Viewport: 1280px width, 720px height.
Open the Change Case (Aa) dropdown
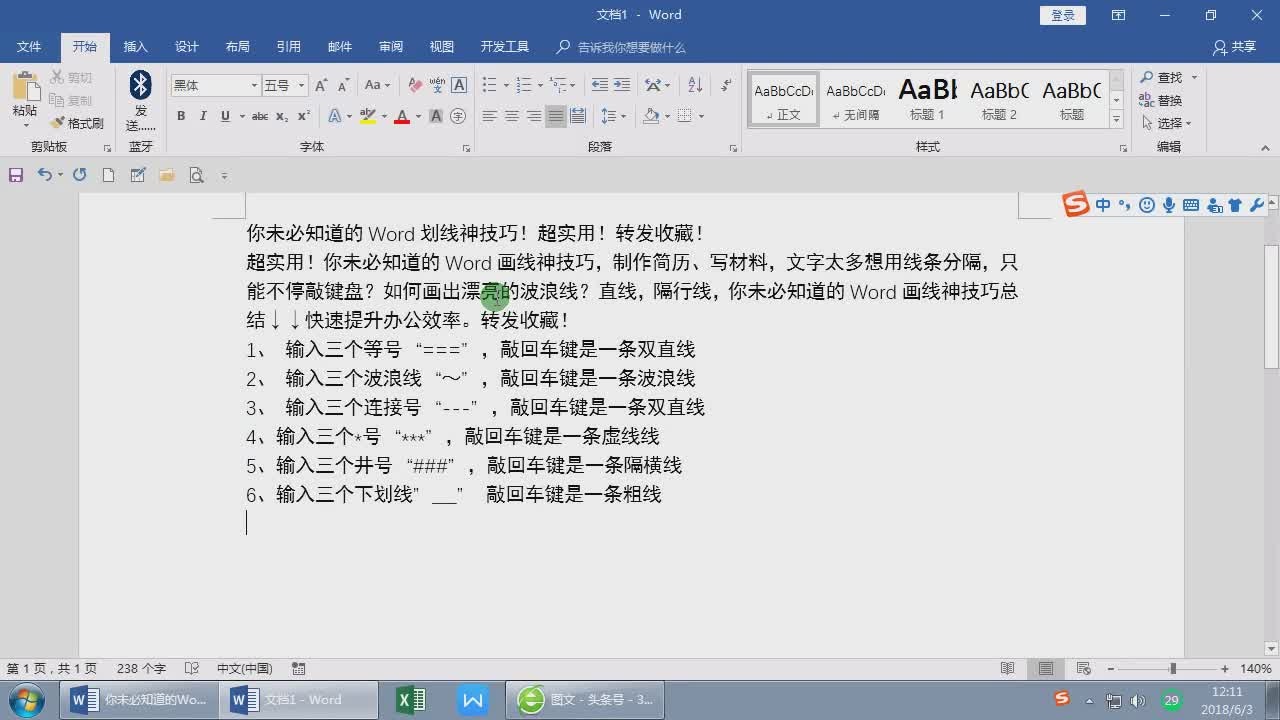tap(378, 86)
